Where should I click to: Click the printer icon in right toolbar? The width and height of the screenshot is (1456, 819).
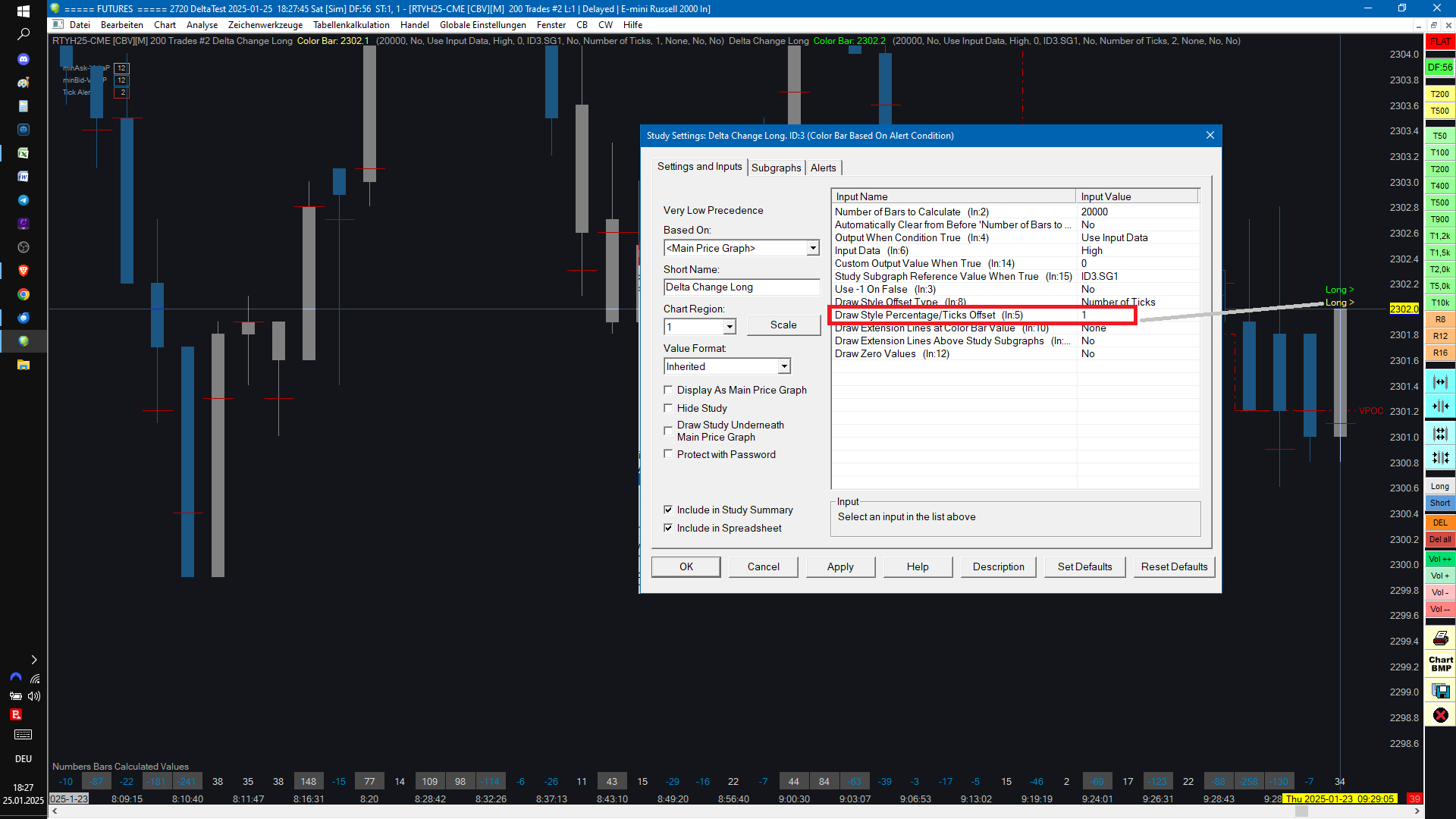pos(1440,638)
